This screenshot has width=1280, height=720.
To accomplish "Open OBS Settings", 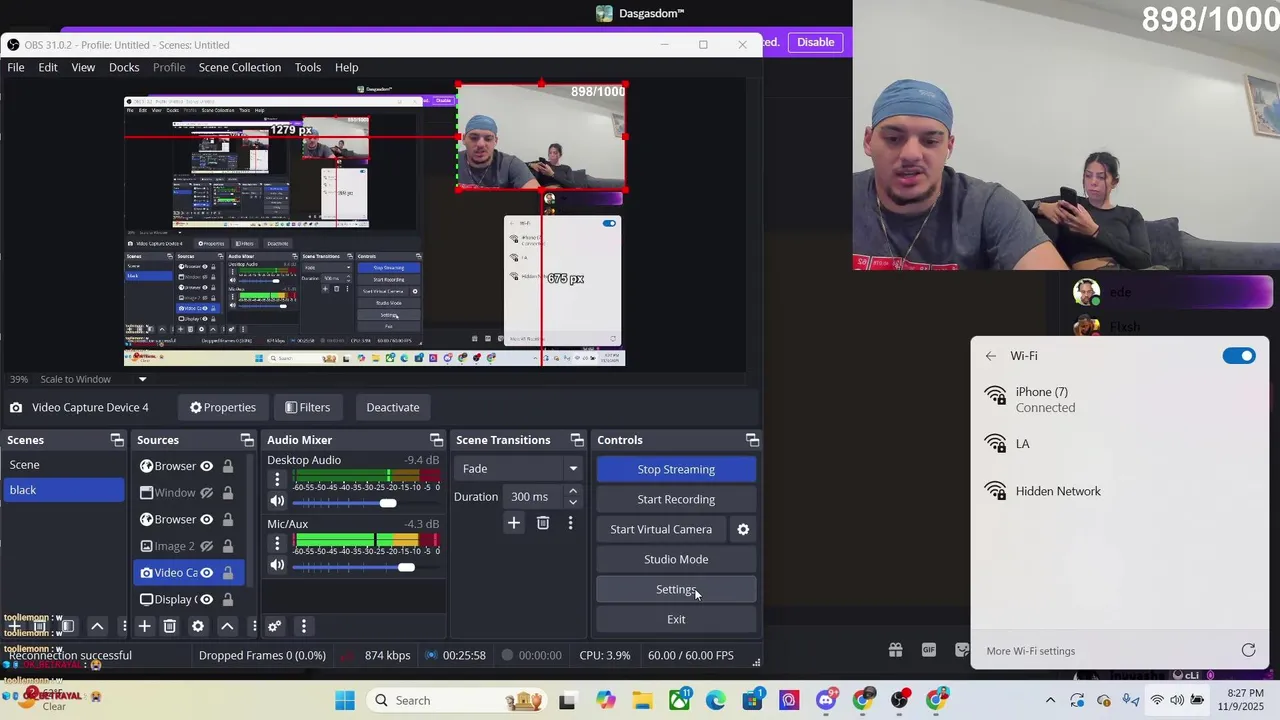I will [676, 589].
